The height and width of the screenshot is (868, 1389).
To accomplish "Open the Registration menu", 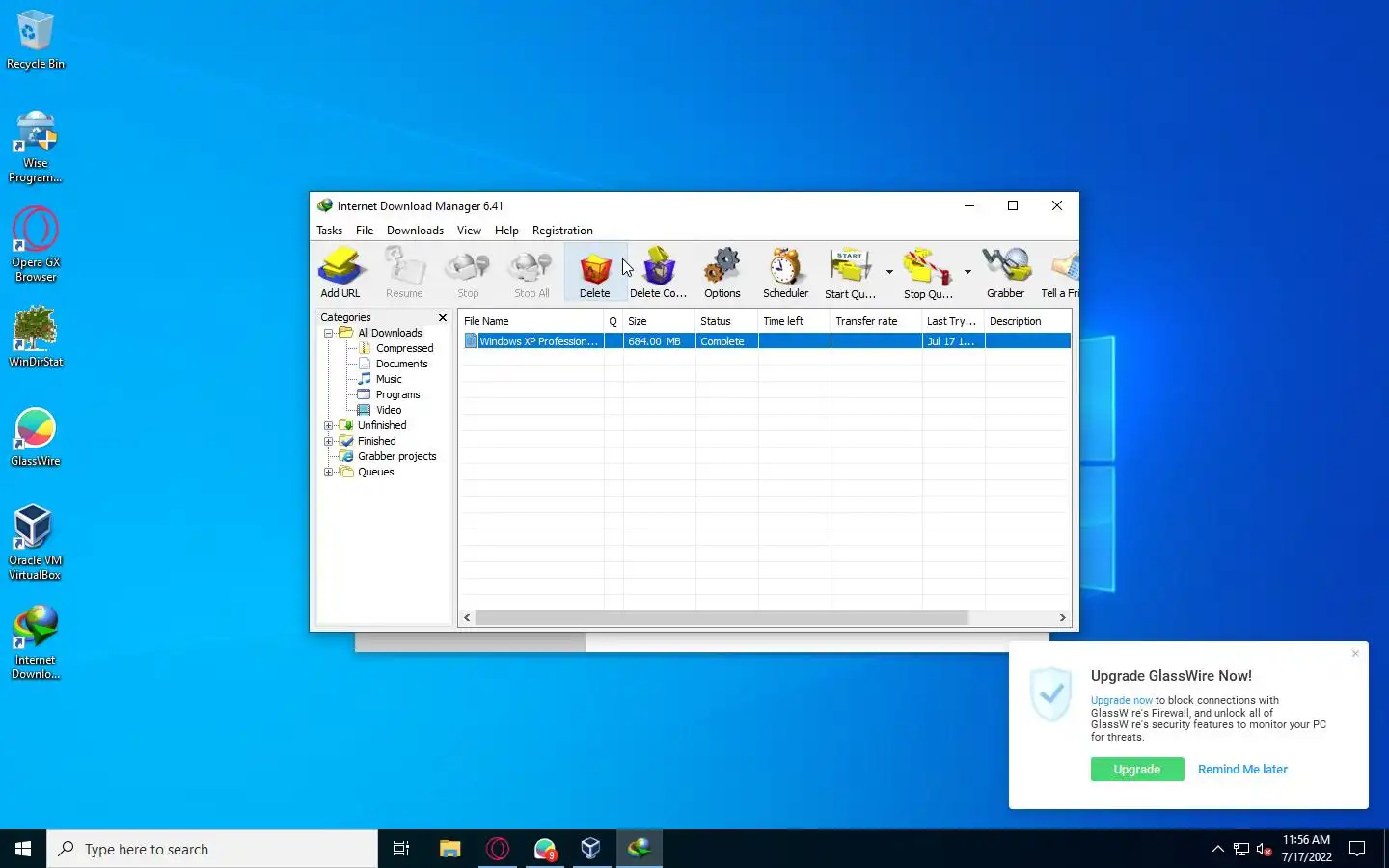I will point(562,231).
